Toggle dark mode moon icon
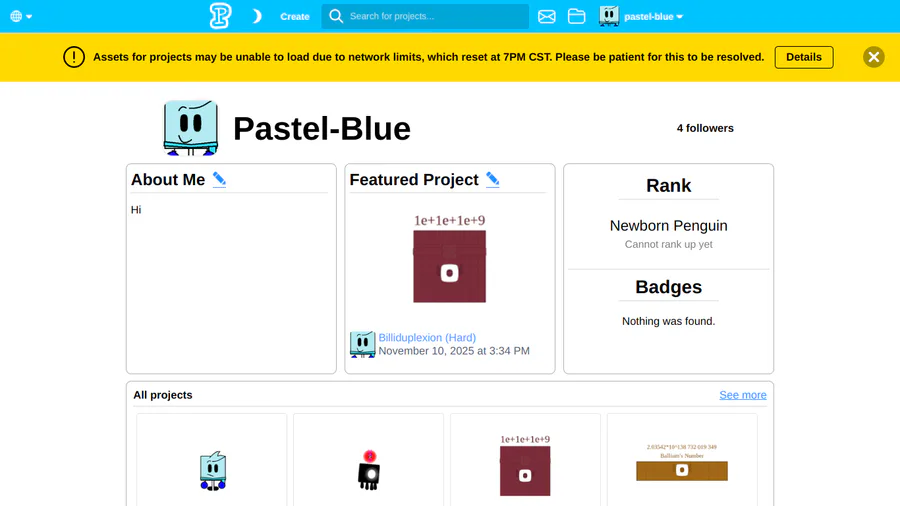 (x=257, y=16)
